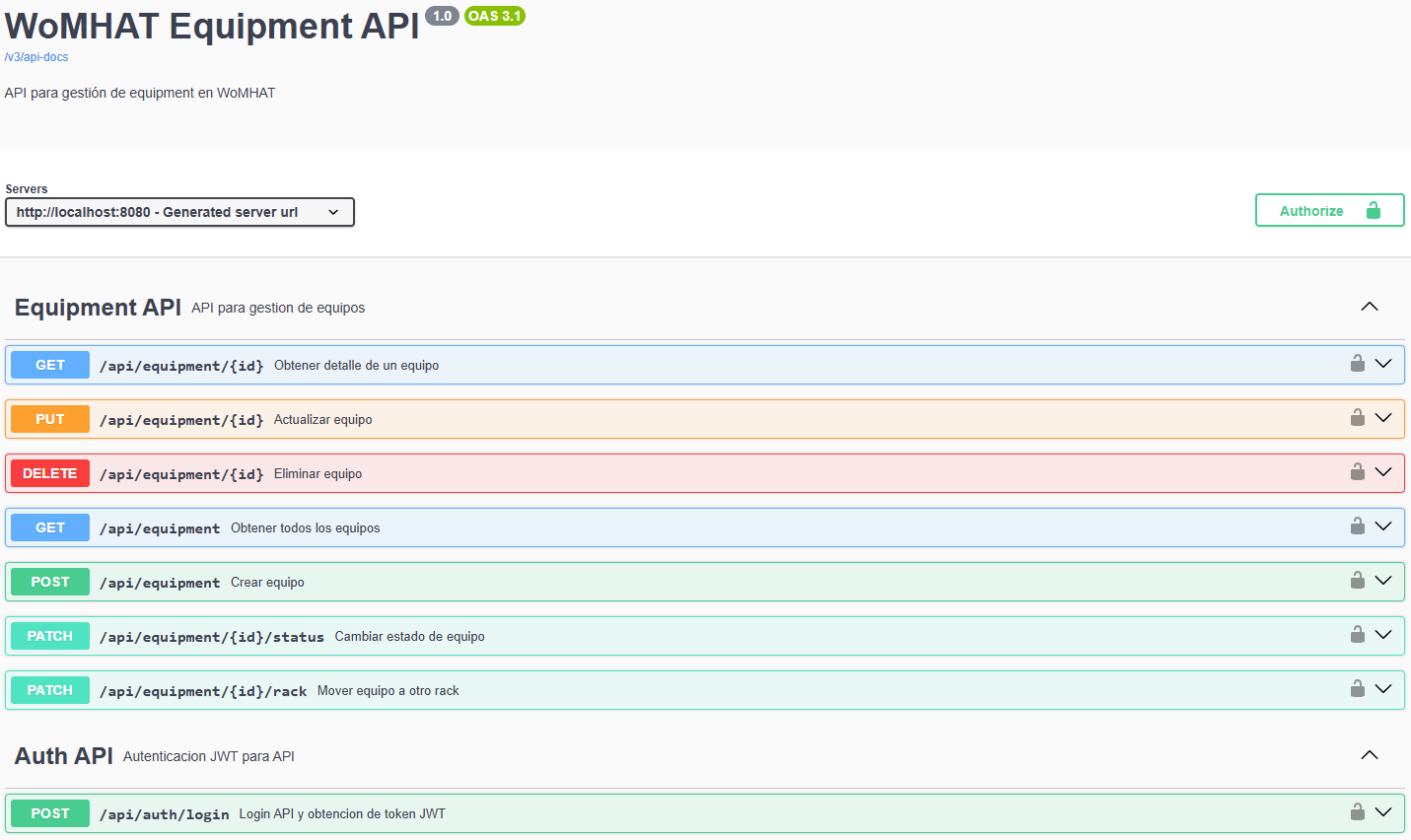The width and height of the screenshot is (1411, 840).
Task: Open the /v3/api-docs link
Action: click(36, 57)
